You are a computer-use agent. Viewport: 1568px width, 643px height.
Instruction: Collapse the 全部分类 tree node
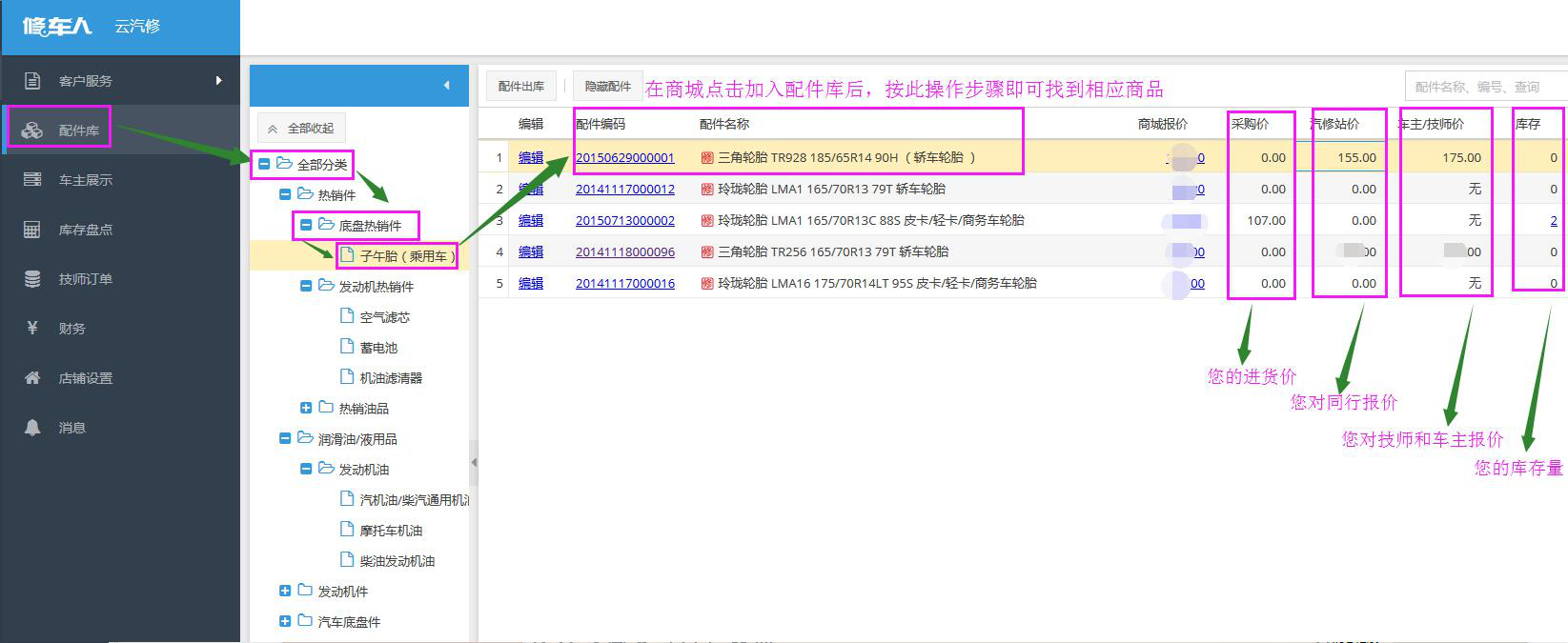[264, 164]
